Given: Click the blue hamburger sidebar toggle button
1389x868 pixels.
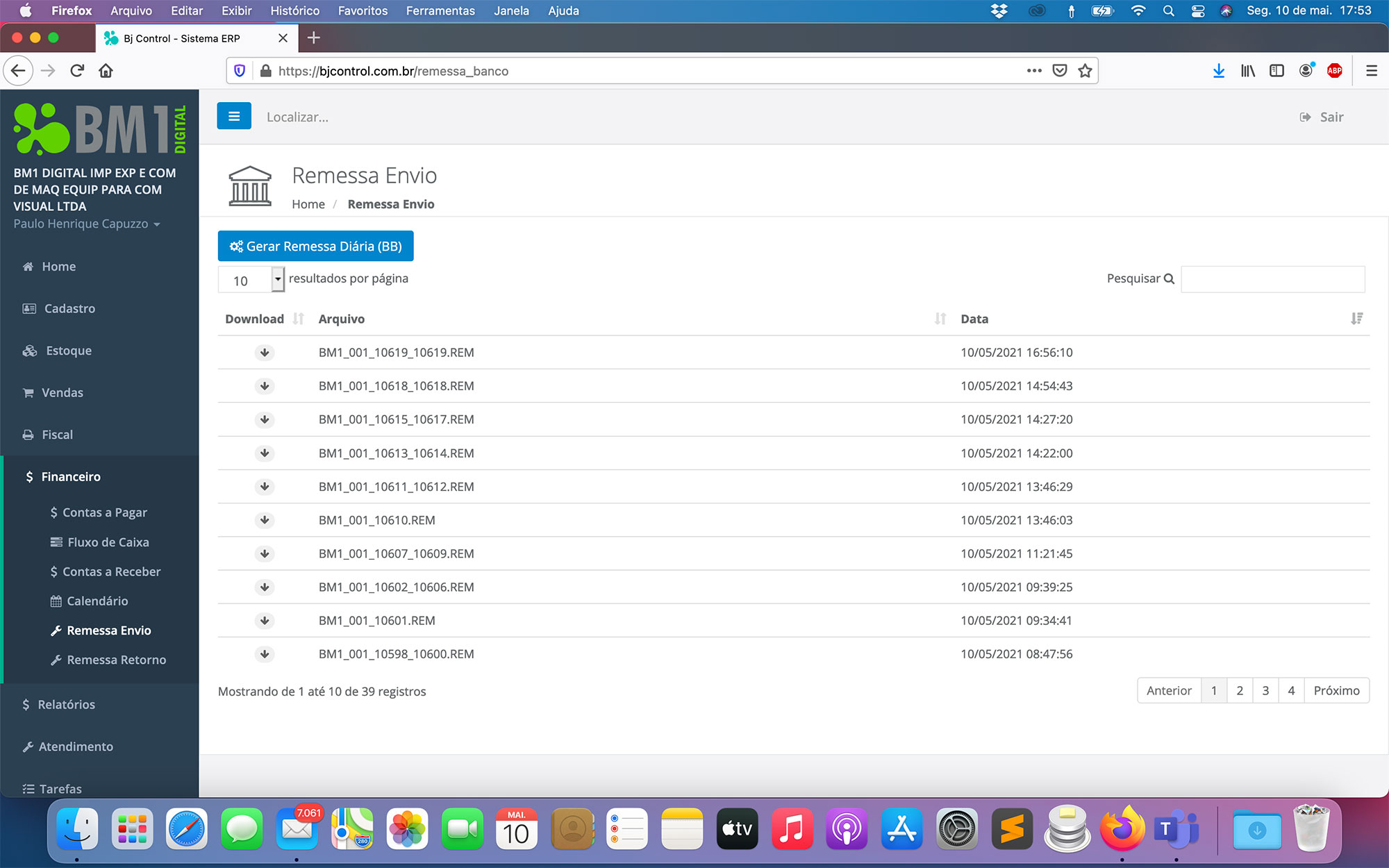Looking at the screenshot, I should point(234,116).
